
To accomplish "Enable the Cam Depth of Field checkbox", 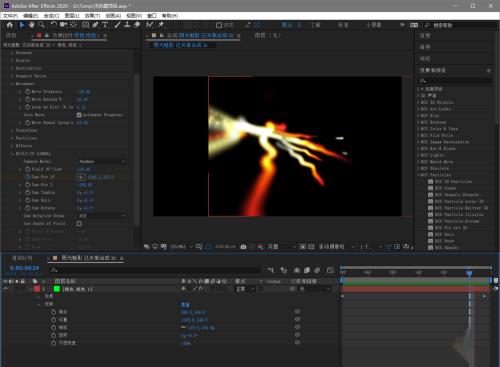I will 79,224.
